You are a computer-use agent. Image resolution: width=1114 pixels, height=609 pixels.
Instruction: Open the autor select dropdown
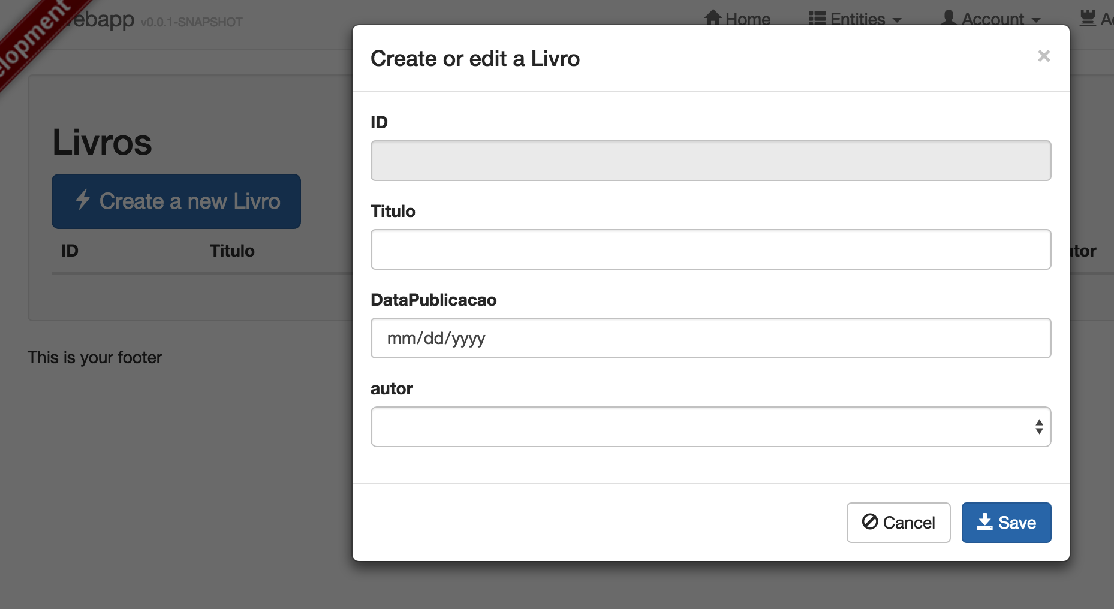pyautogui.click(x=710, y=427)
